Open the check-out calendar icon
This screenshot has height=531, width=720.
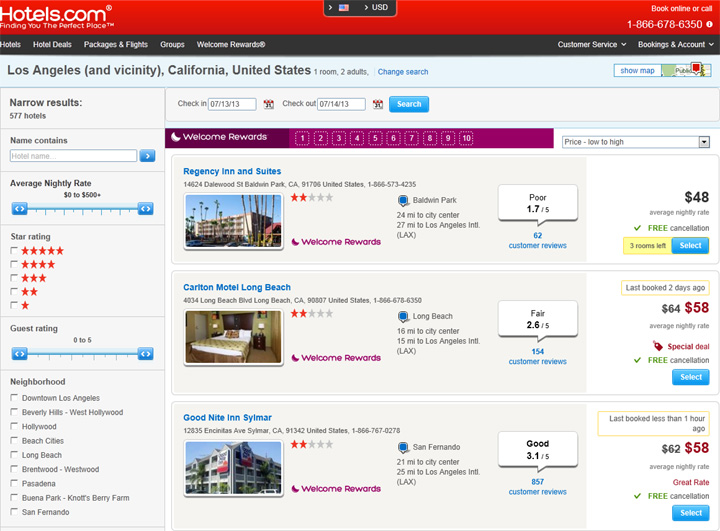378,104
